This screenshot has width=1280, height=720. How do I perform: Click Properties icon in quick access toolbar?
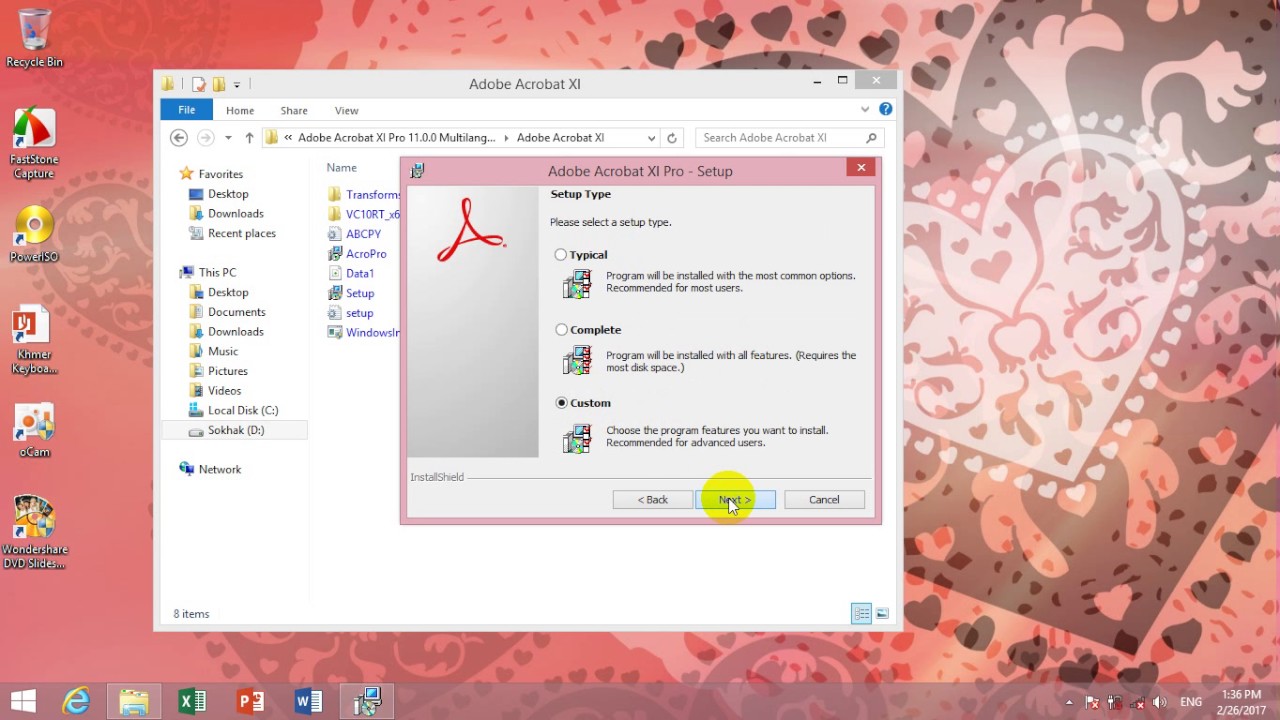[199, 84]
